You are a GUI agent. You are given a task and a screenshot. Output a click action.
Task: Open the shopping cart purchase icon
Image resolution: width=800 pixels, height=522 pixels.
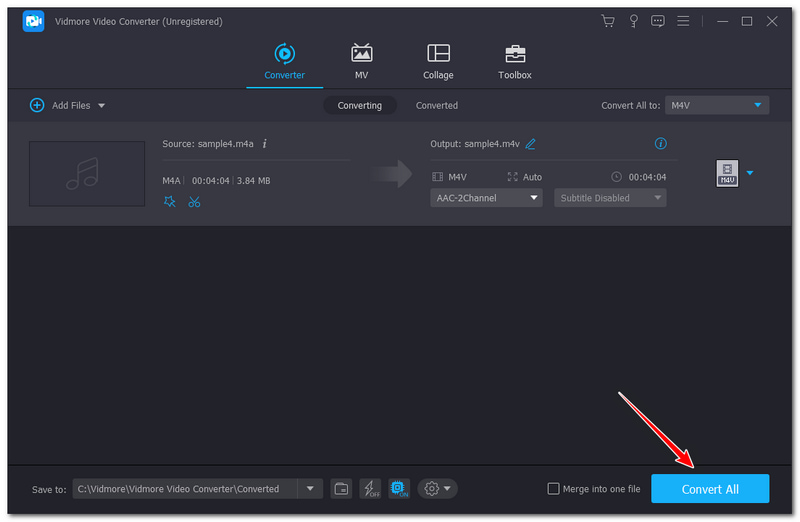point(608,21)
